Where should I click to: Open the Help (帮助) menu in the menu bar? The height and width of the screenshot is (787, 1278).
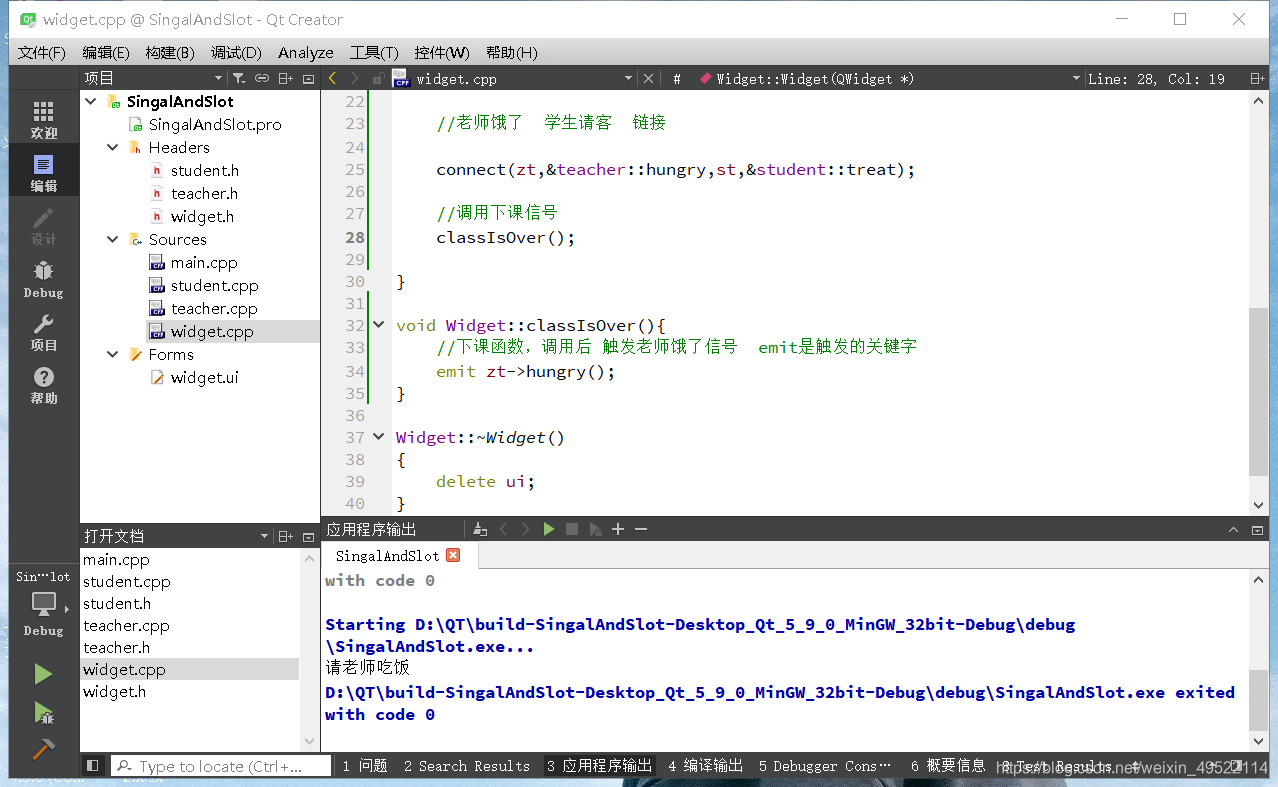coord(512,53)
